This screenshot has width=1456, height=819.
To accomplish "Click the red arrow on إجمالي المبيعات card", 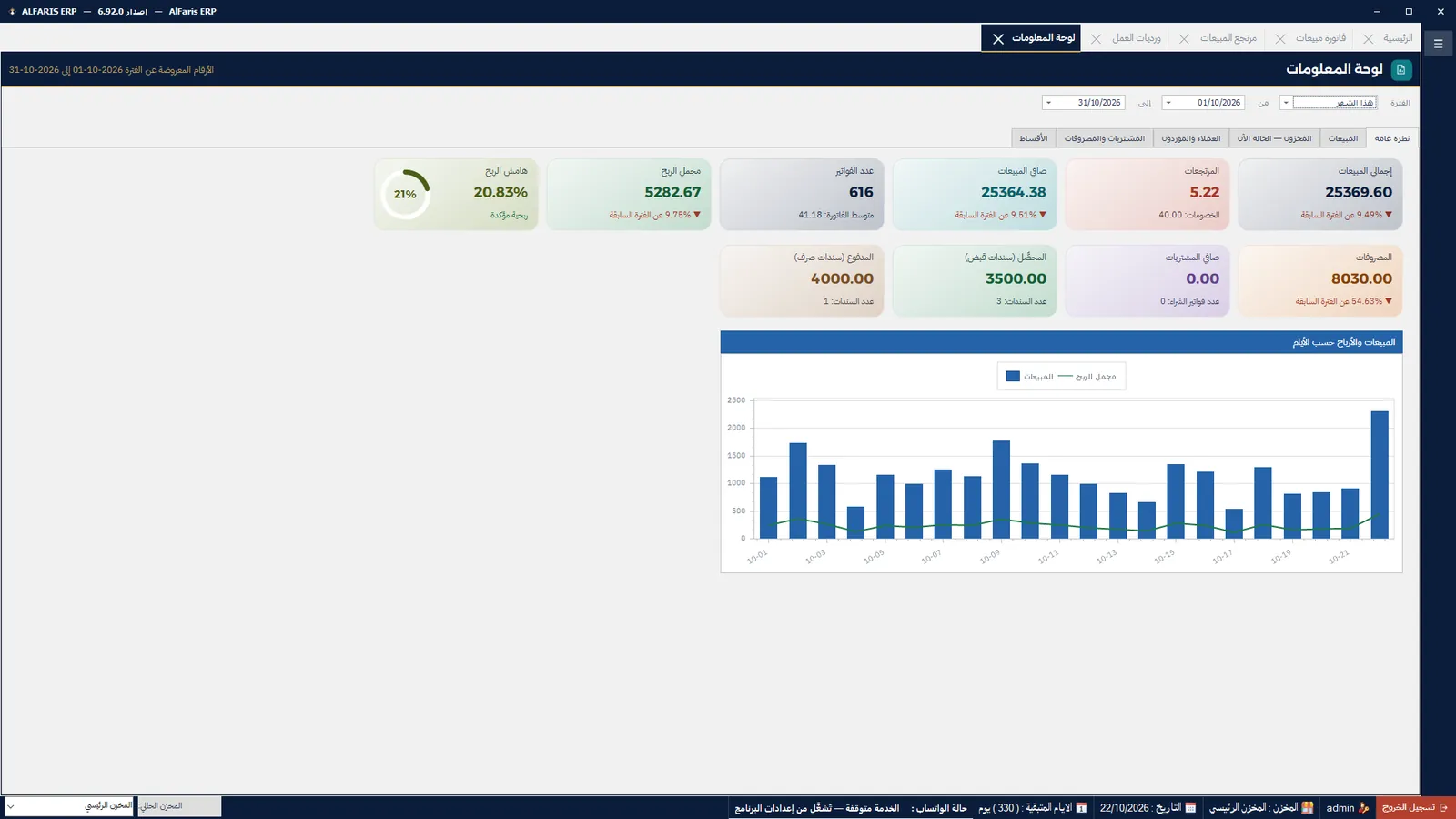I will click(x=1389, y=215).
